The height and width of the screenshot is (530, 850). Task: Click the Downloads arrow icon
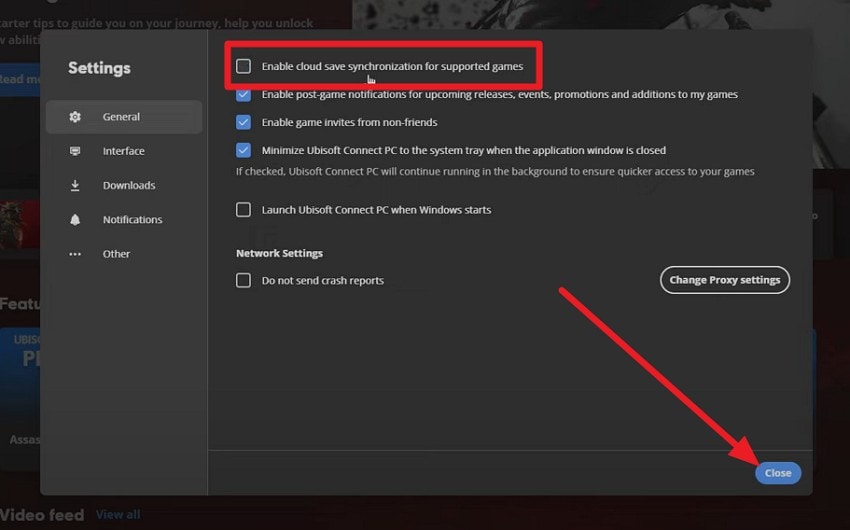75,185
